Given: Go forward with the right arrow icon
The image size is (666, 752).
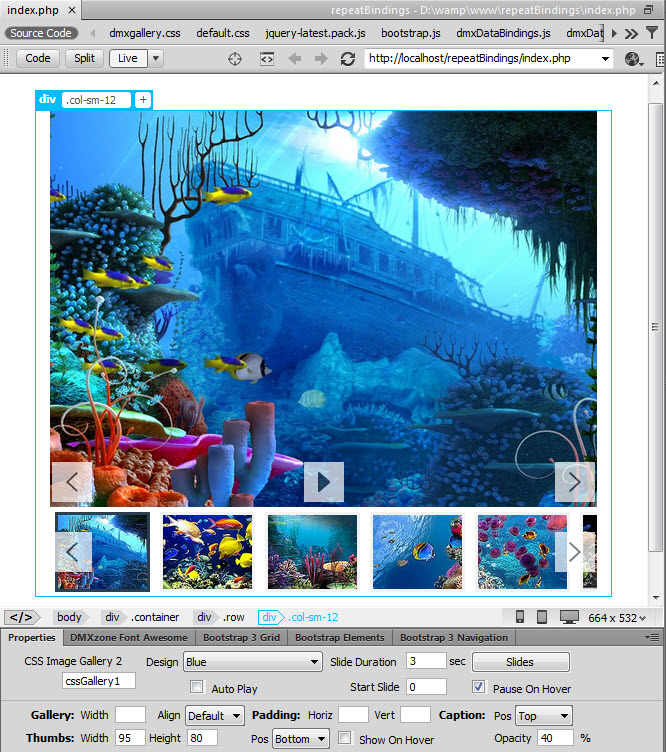Looking at the screenshot, I should pyautogui.click(x=321, y=59).
